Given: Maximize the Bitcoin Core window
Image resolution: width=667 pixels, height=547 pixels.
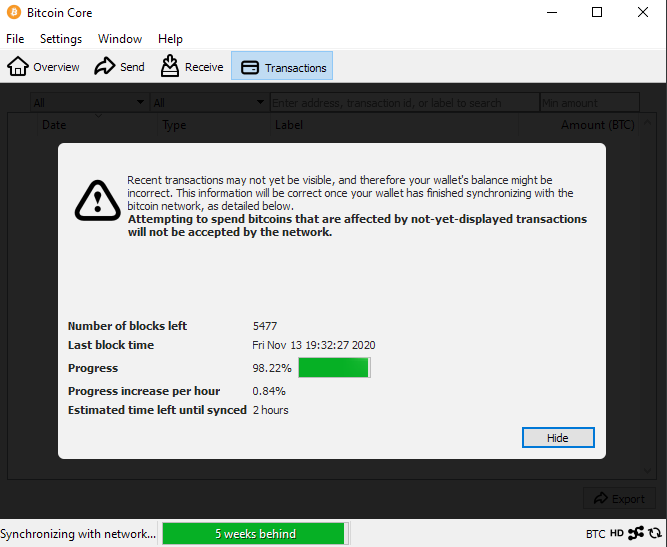Looking at the screenshot, I should click(x=597, y=12).
